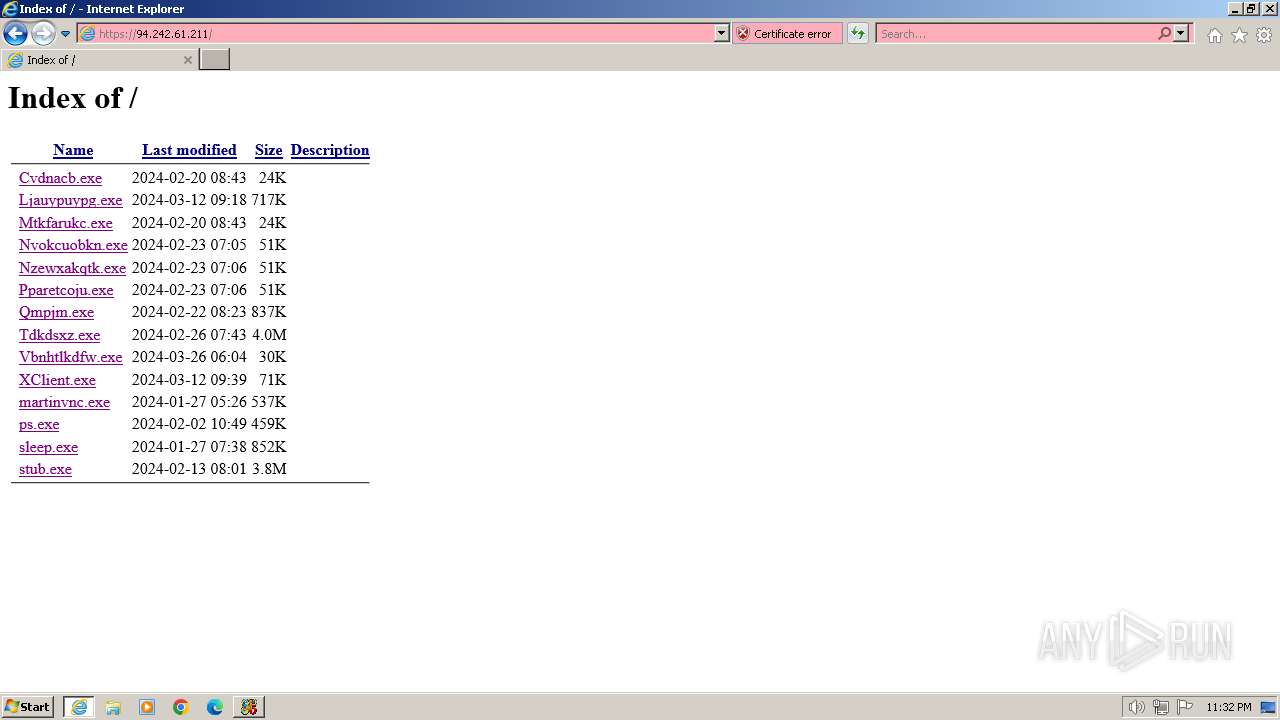Click the Mtkfarukc.exe link
This screenshot has height=720, width=1280.
pos(66,223)
